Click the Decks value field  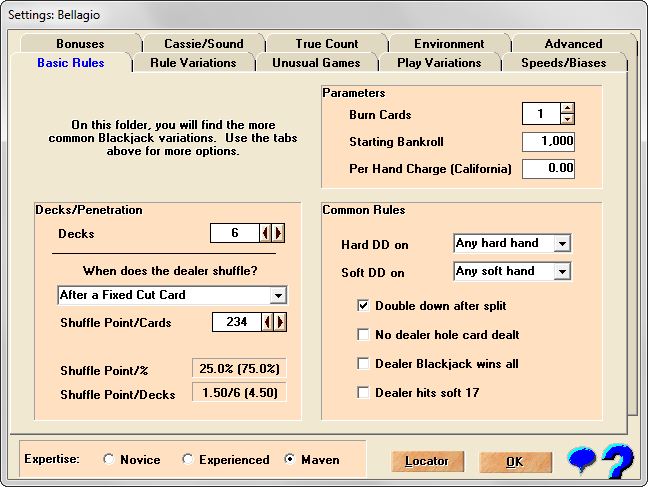click(235, 233)
